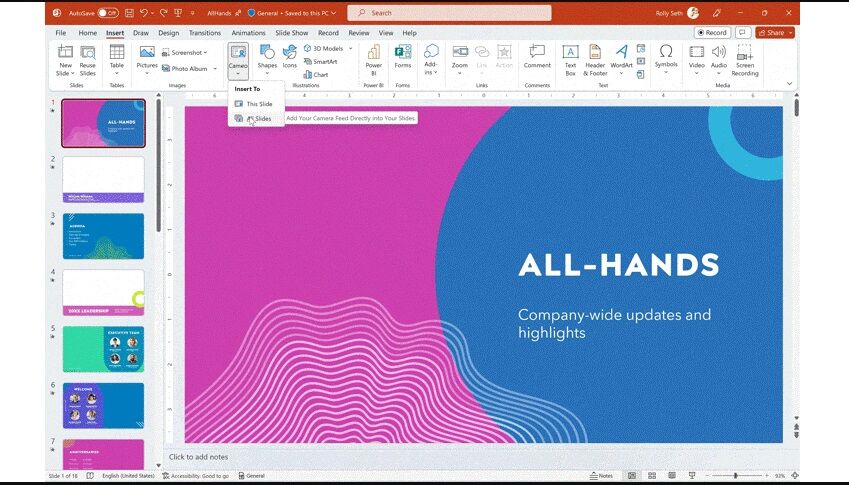
Task: Open Header & Footer dialog
Action: tap(595, 60)
